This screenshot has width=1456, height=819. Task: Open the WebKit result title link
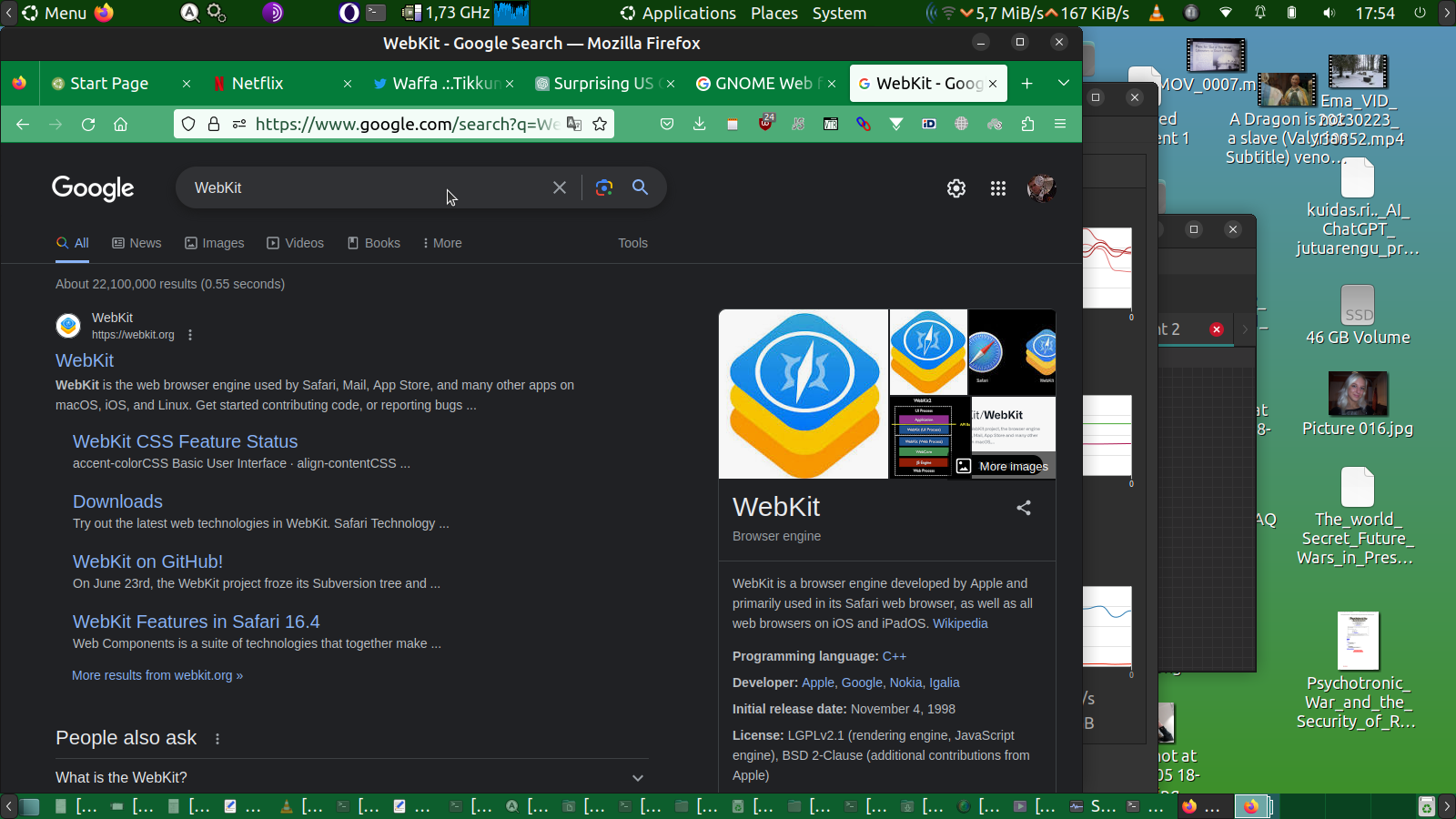[x=85, y=360]
